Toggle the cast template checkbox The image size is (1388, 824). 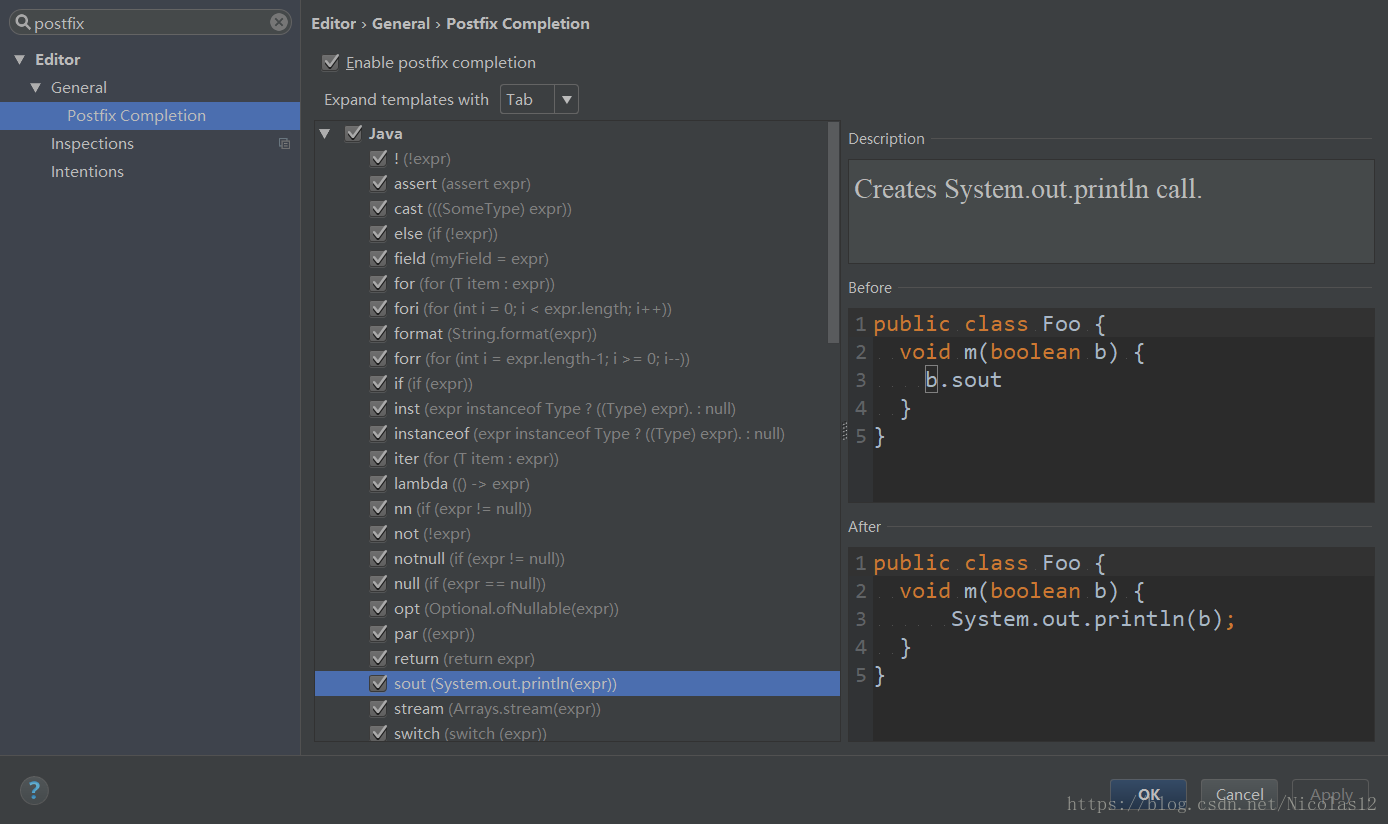(x=378, y=208)
